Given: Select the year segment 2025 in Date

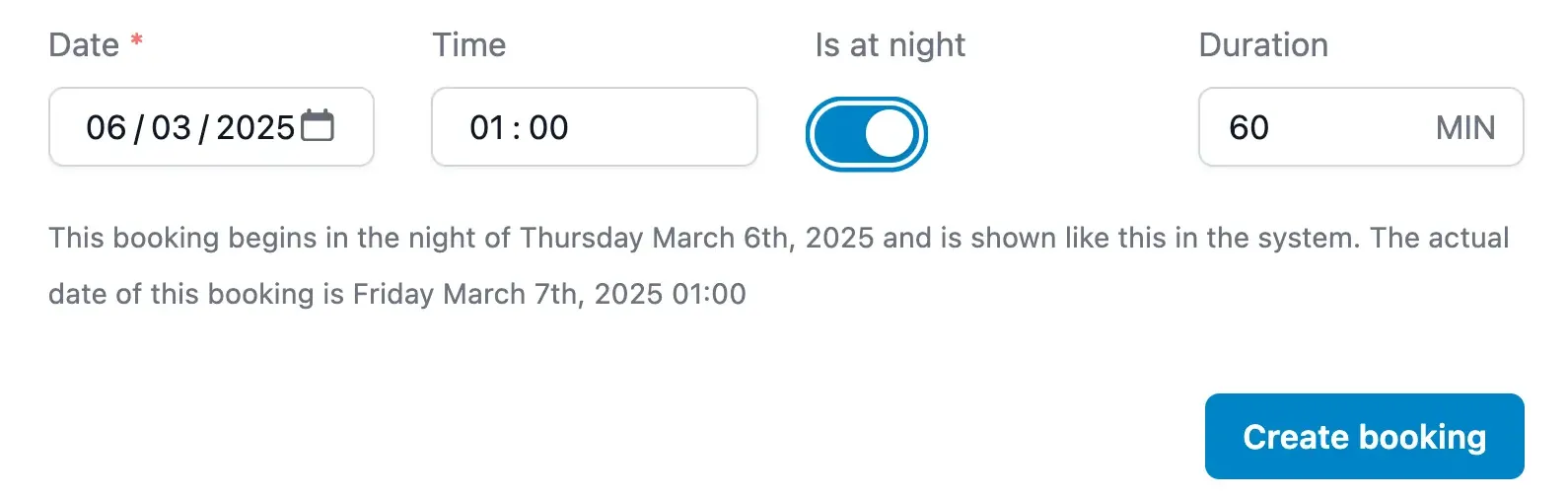Looking at the screenshot, I should (254, 127).
